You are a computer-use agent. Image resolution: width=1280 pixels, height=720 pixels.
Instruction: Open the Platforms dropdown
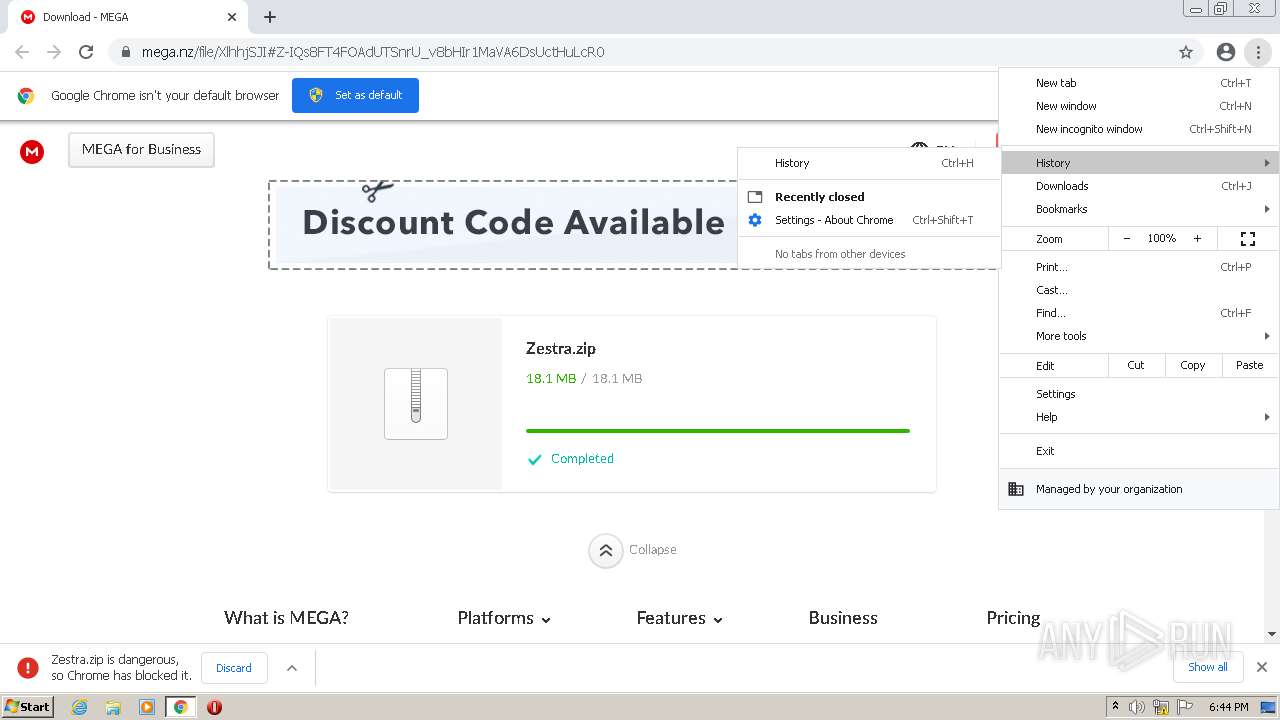pyautogui.click(x=504, y=618)
